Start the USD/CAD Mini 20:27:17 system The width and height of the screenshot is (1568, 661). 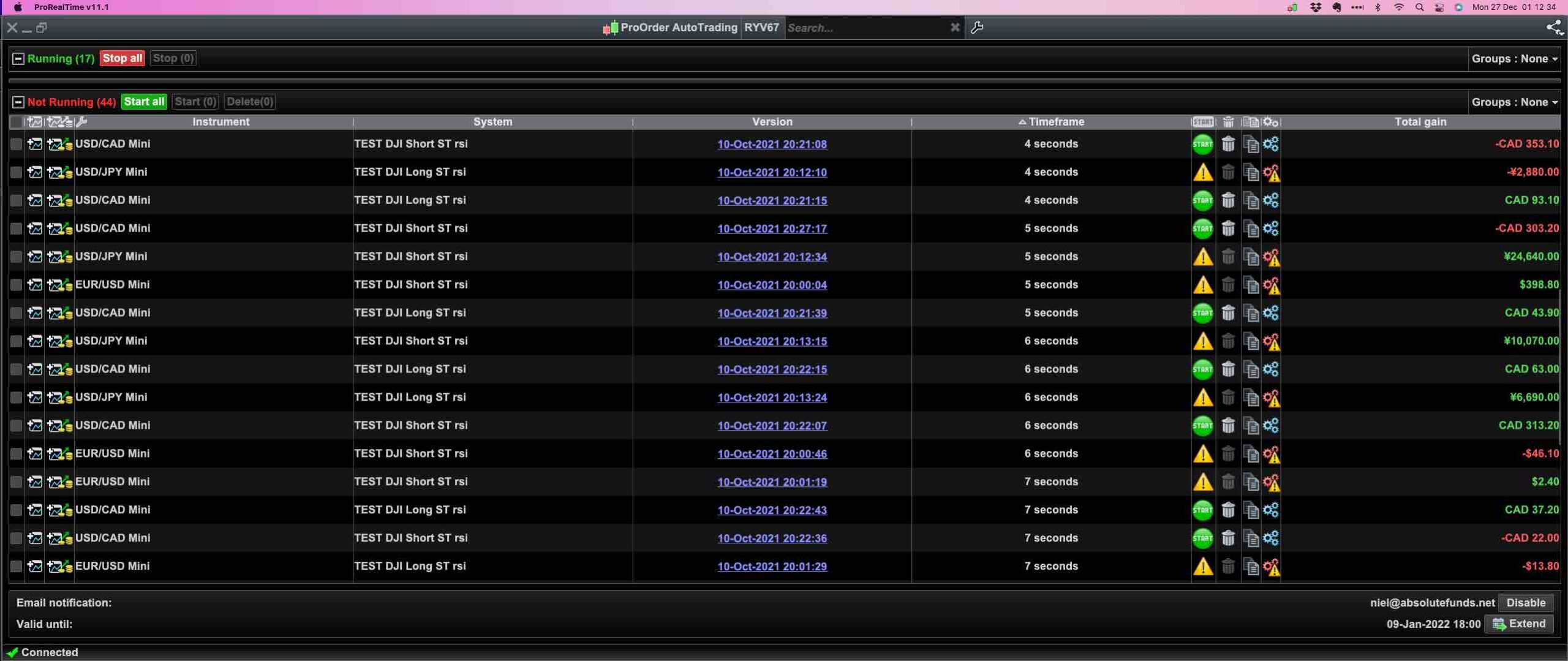(1202, 229)
